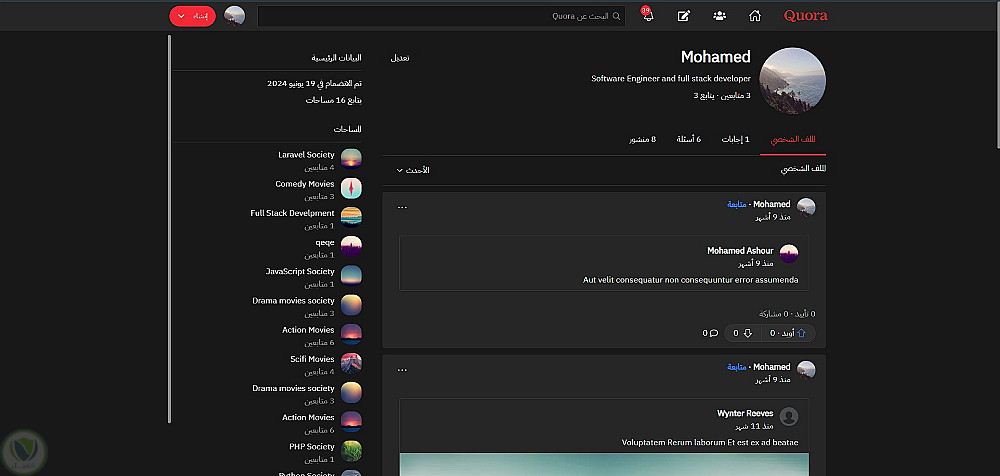Open the JavaScript Society space name
This screenshot has height=476, width=1000.
point(300,272)
